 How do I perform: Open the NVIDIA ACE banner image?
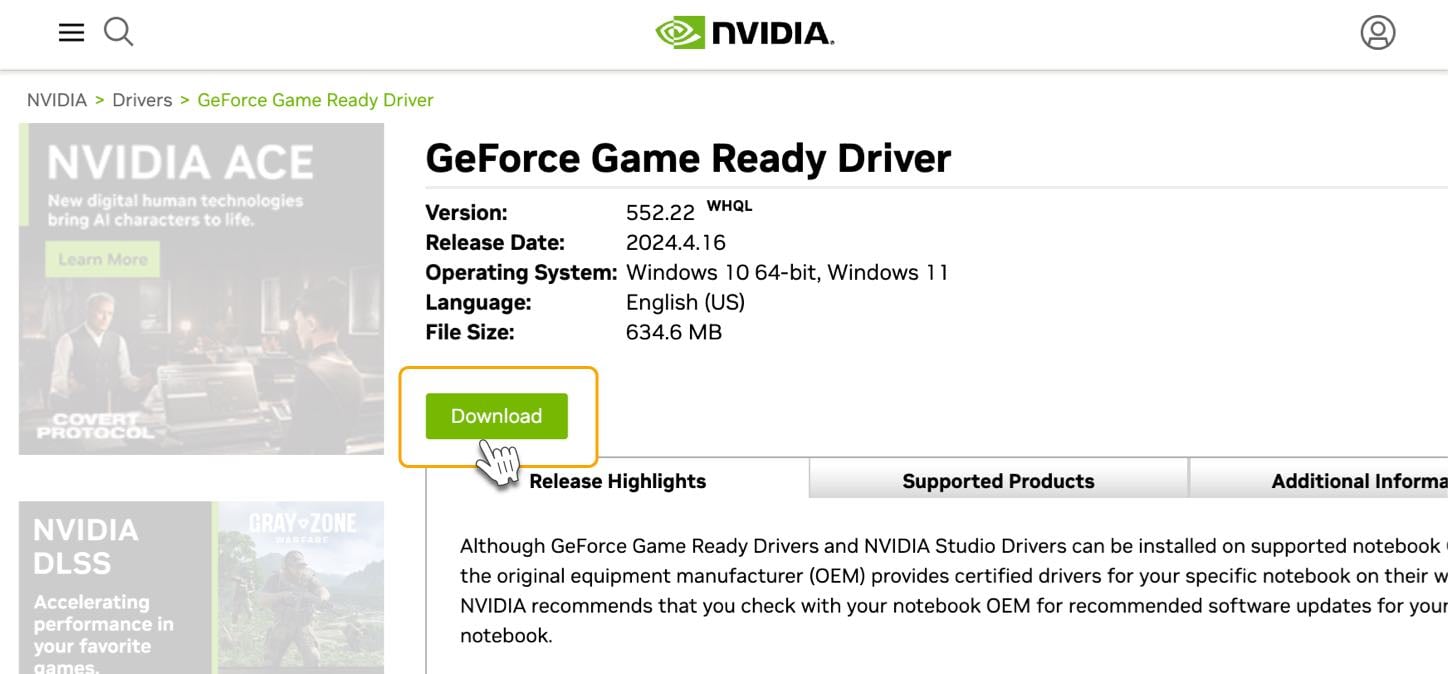pos(201,288)
